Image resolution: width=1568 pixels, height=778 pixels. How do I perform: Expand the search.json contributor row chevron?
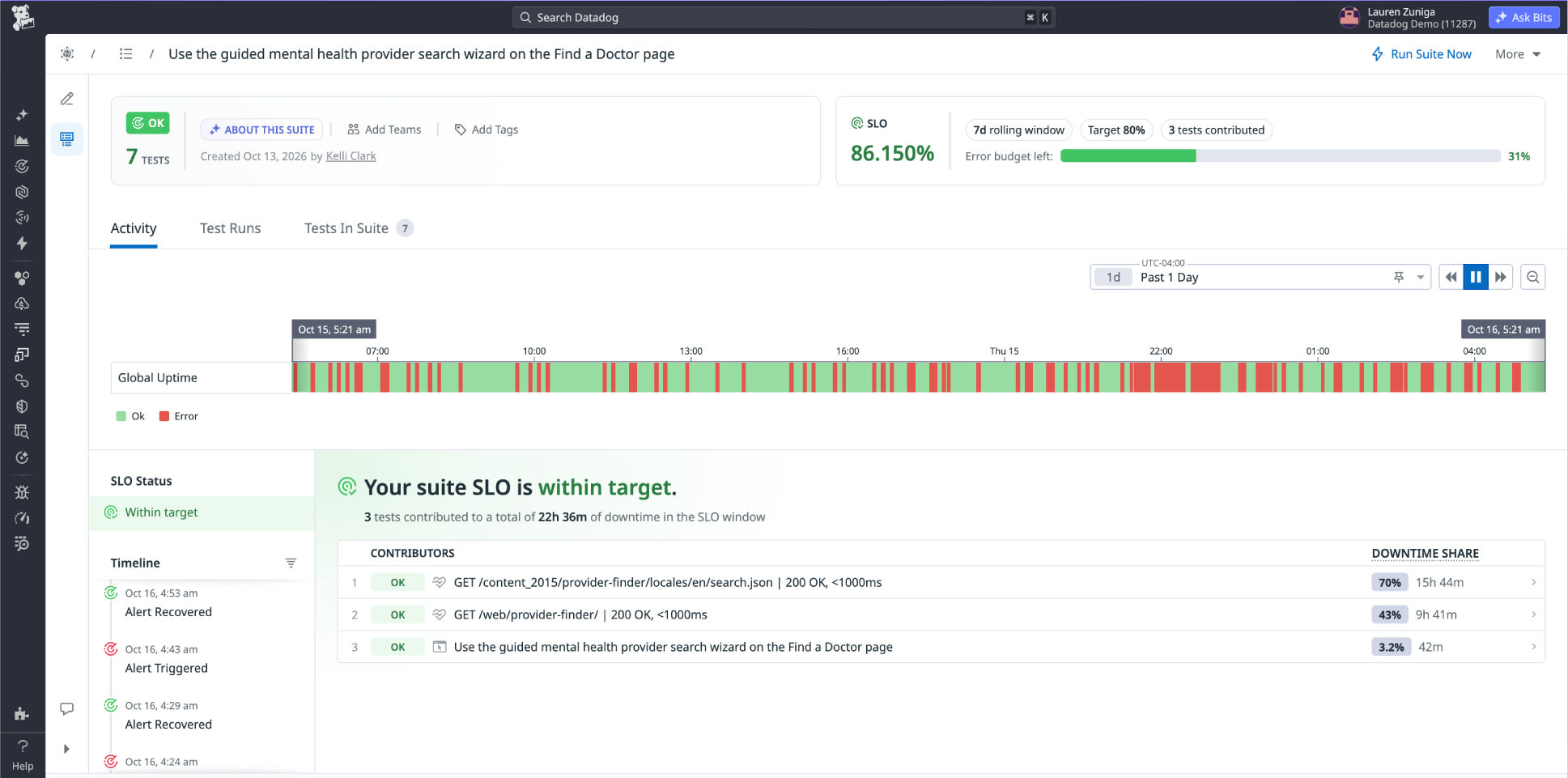click(1533, 582)
